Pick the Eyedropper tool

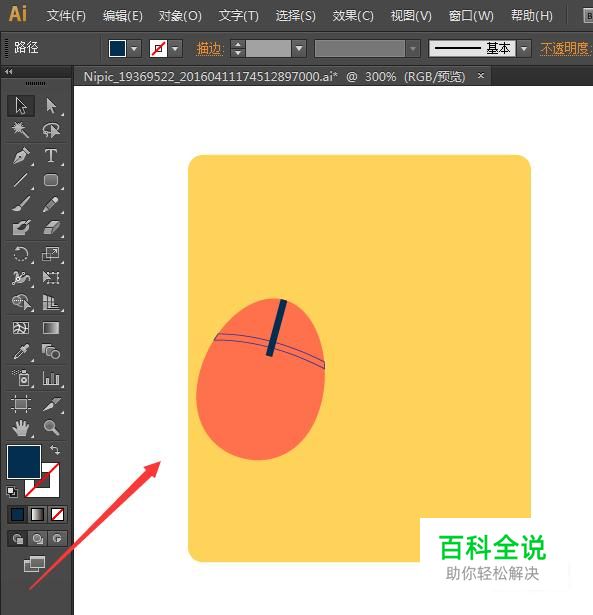pyautogui.click(x=21, y=352)
